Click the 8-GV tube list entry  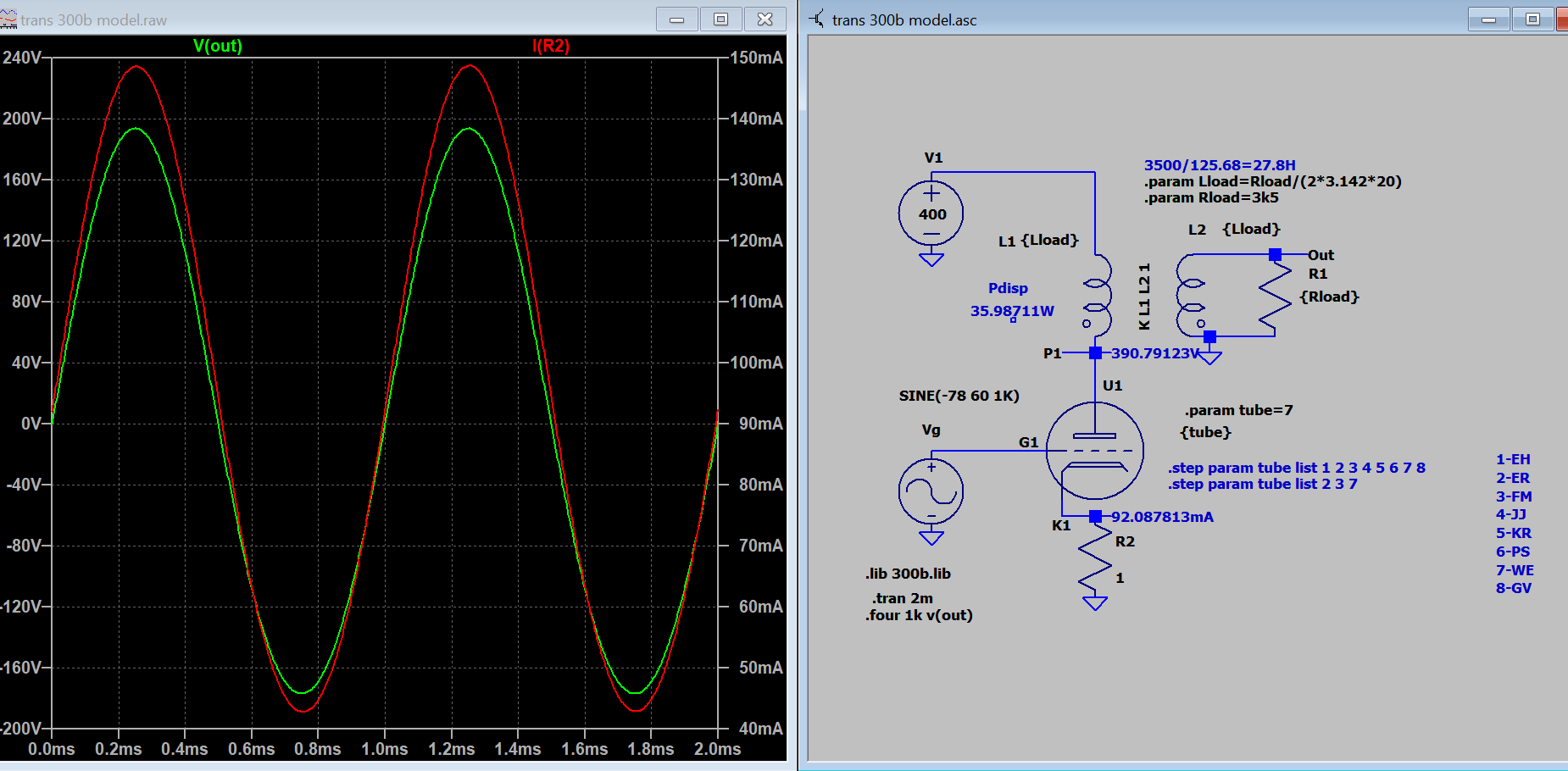1514,588
